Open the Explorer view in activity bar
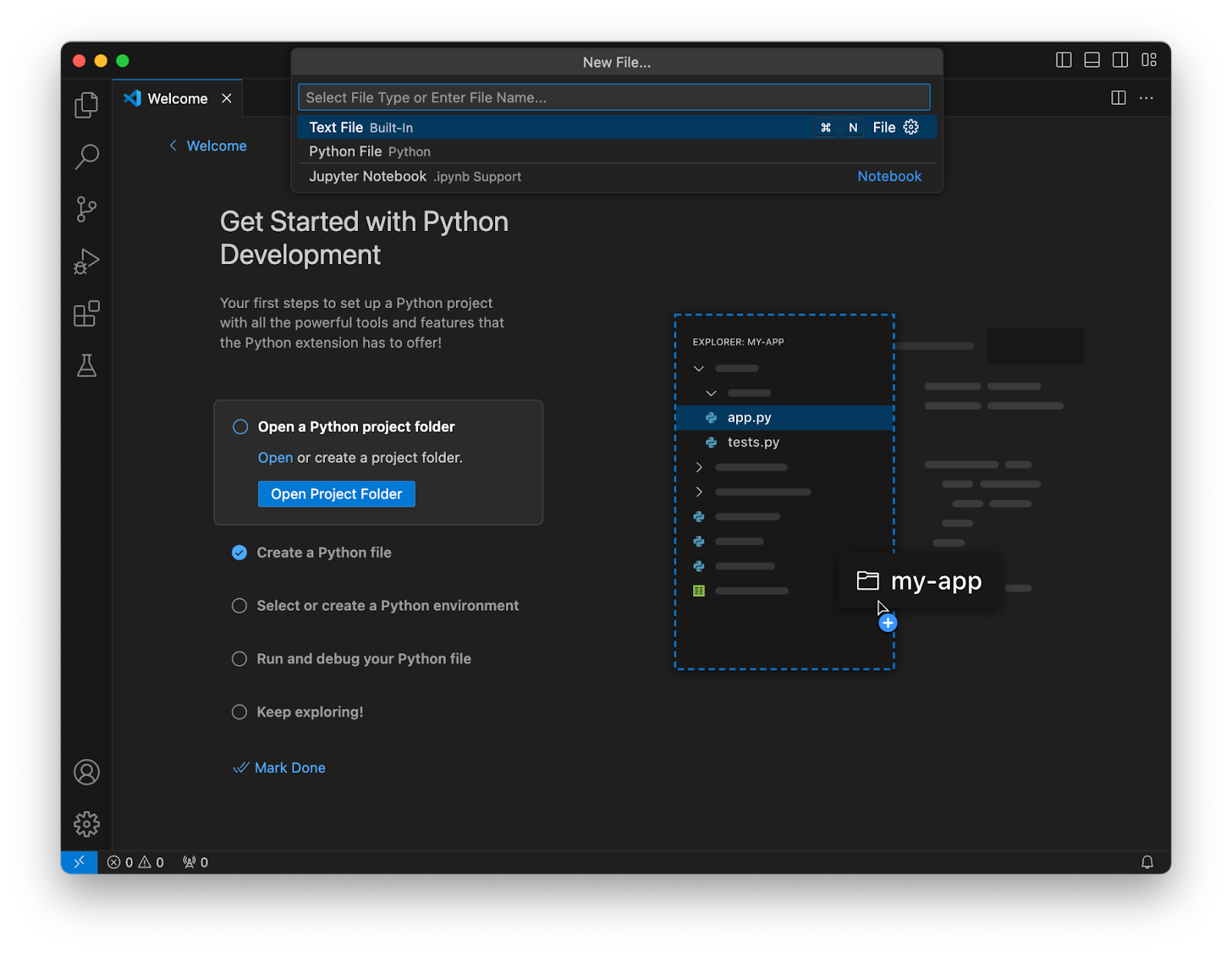This screenshot has height=954, width=1232. coord(86,105)
